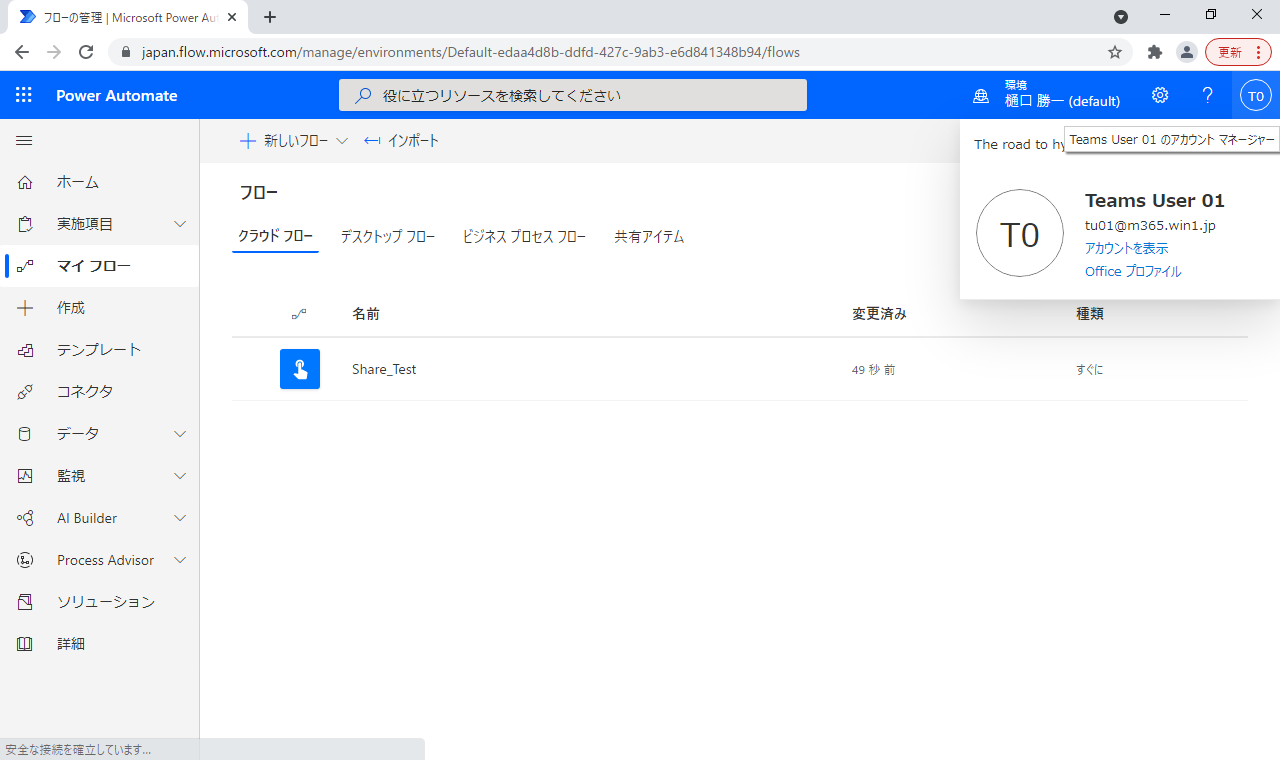Click the 作成 plus icon
Screen dimensions: 1280x760
click(25, 308)
